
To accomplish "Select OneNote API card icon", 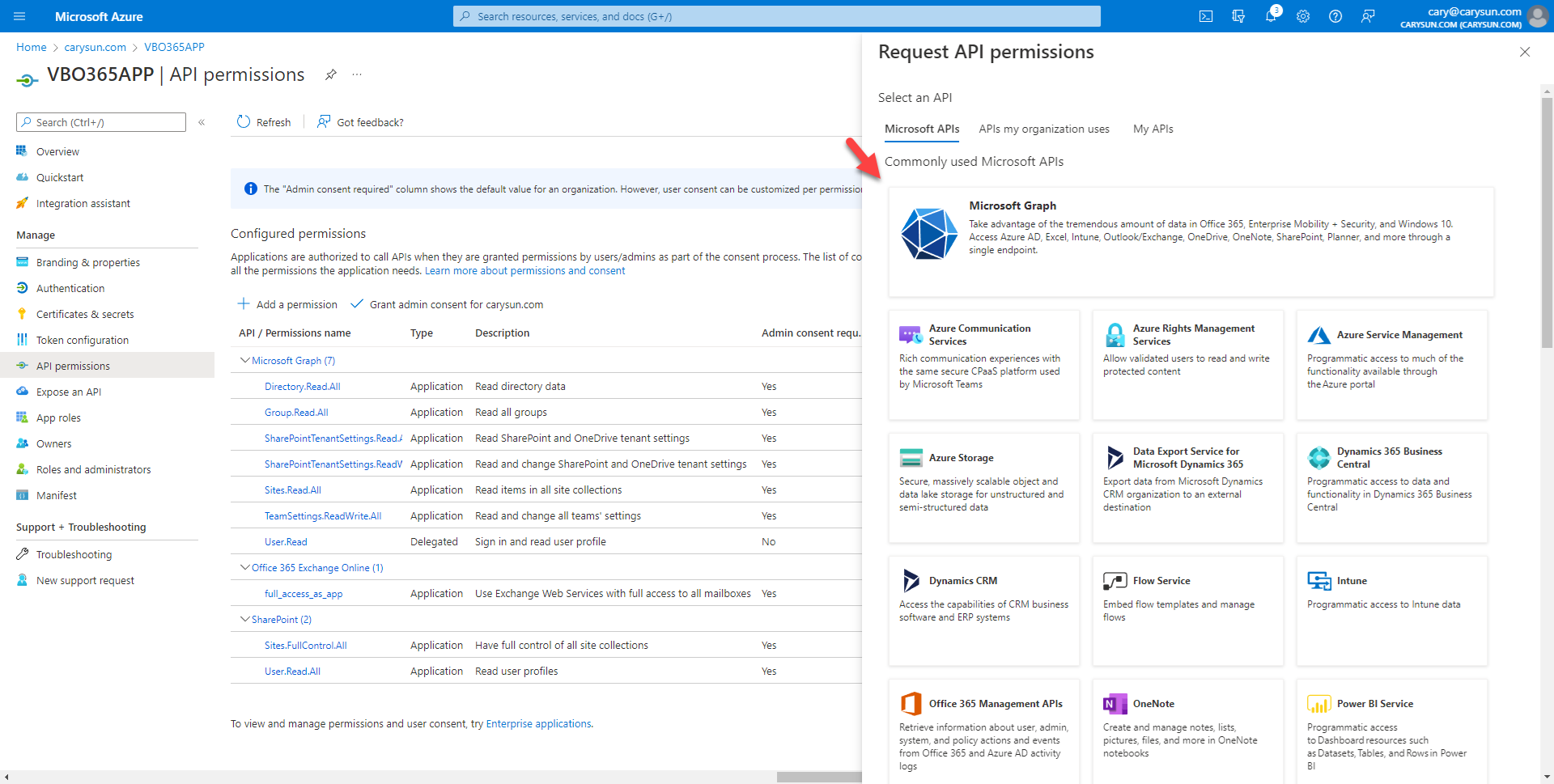I will (1115, 704).
